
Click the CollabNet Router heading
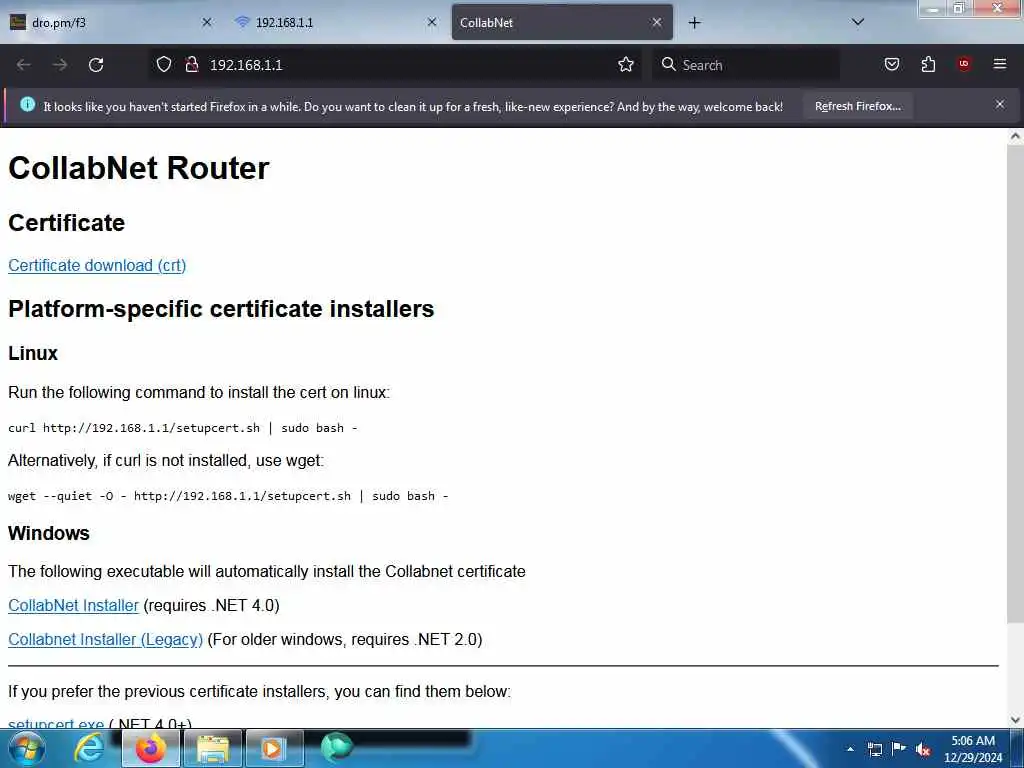pyautogui.click(x=138, y=168)
